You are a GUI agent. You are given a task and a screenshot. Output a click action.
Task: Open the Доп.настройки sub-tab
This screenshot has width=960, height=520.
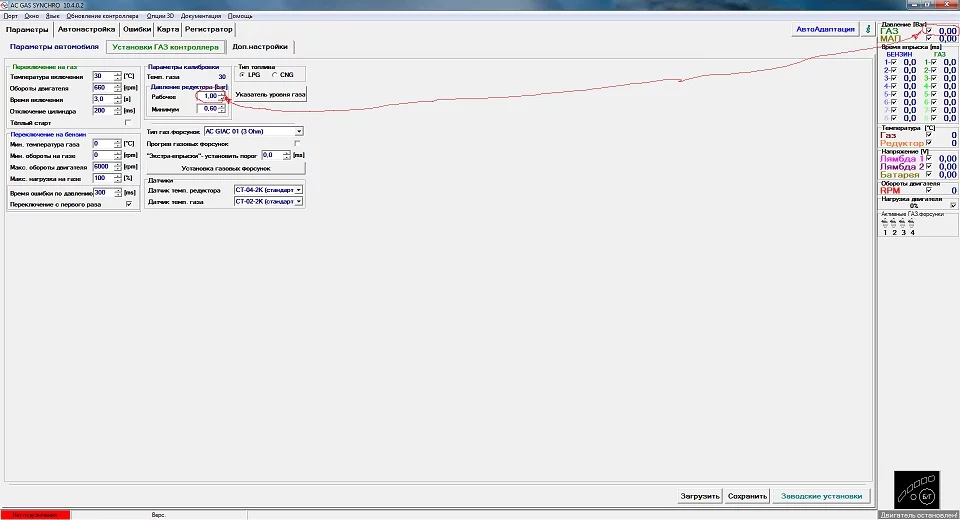click(260, 47)
